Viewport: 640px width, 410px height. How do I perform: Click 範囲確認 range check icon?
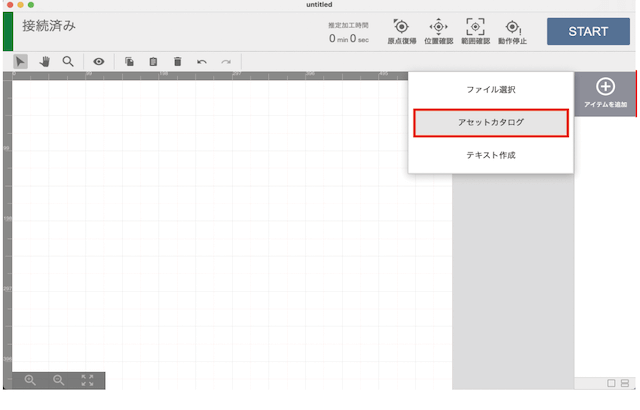[475, 32]
